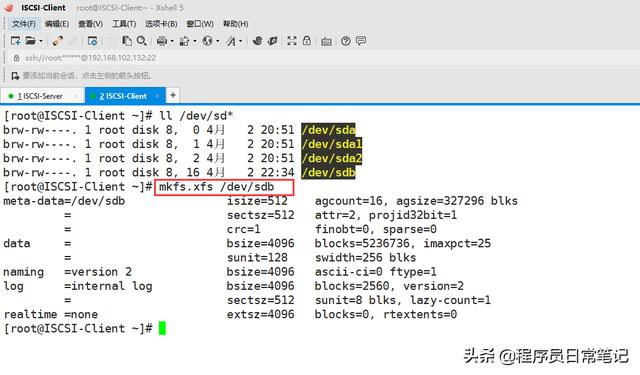Click the greyed-out reconnect icon
This screenshot has width=640, height=375.
click(73, 41)
